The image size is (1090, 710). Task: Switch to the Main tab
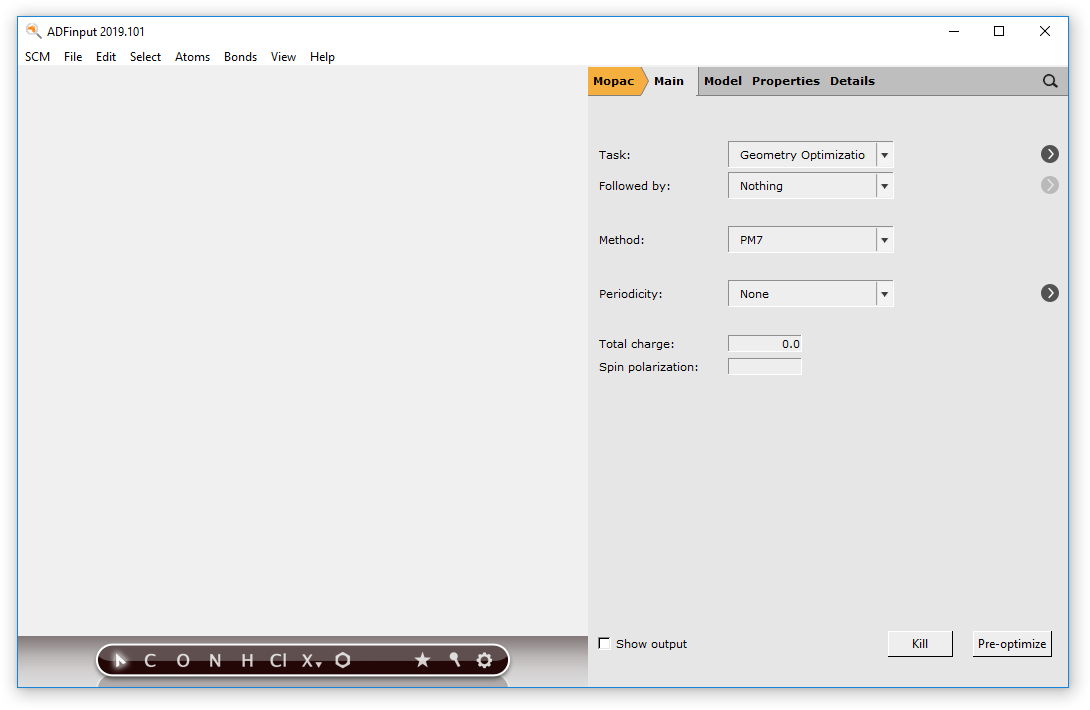(x=669, y=81)
